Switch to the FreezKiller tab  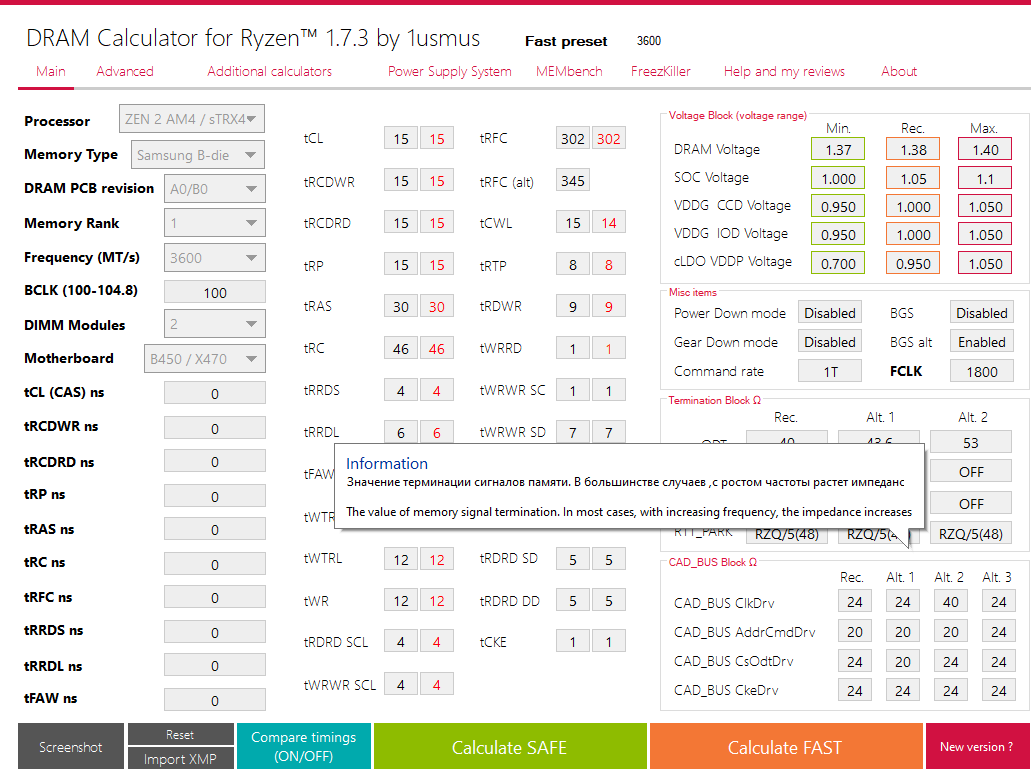(661, 71)
